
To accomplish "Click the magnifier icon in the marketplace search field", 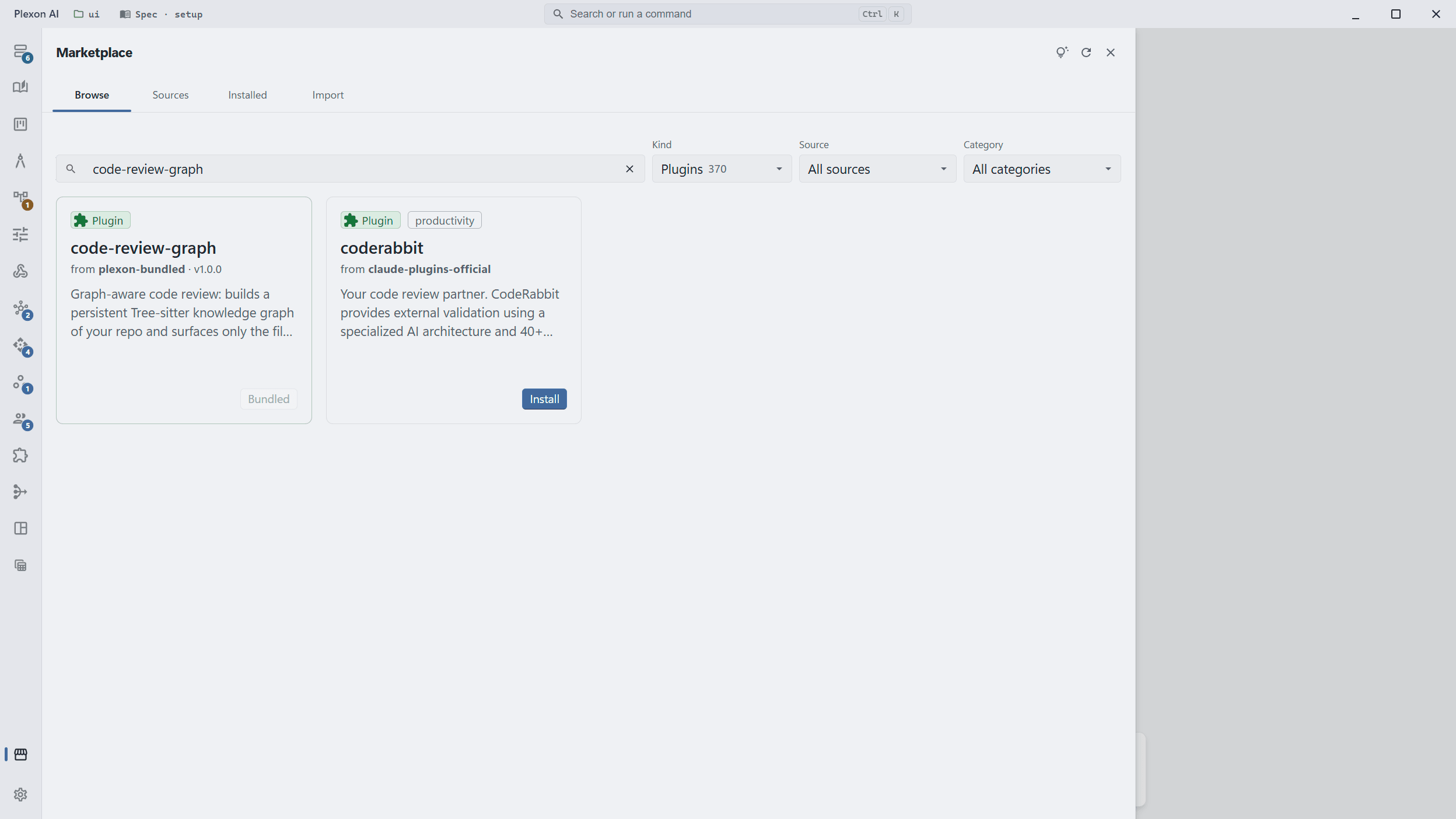I will click(71, 169).
